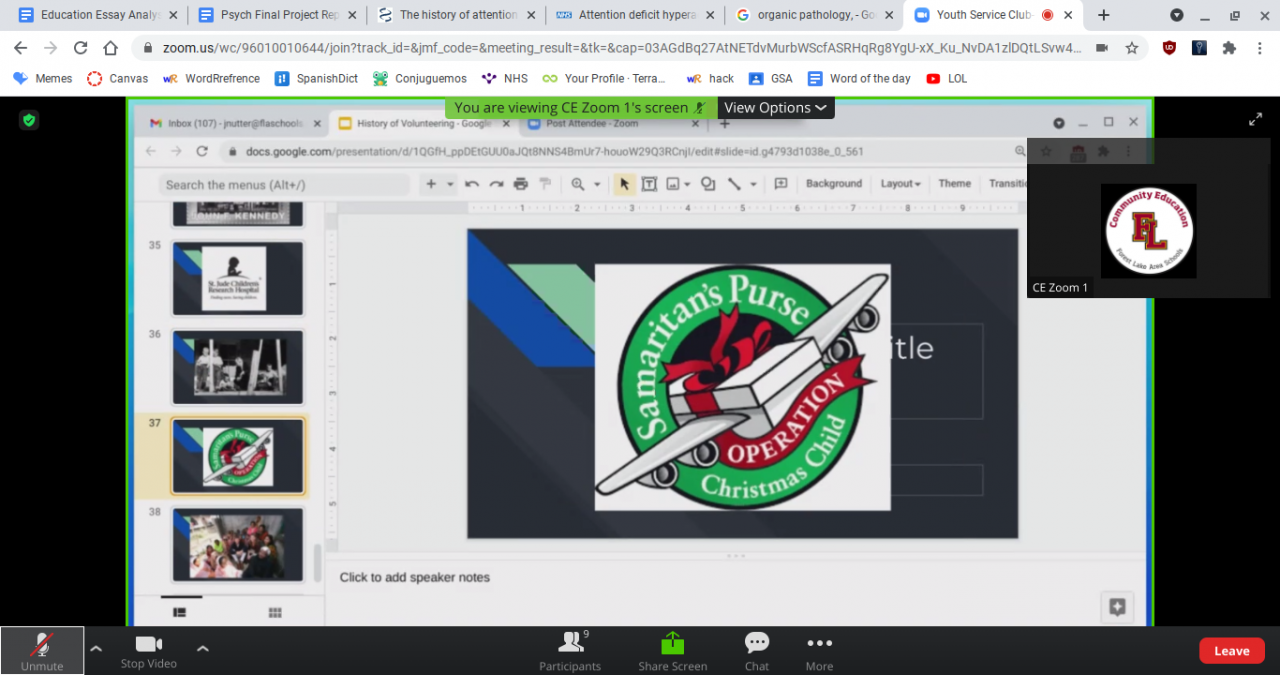Open the GSA bookmark
The image size is (1280, 675).
771,78
